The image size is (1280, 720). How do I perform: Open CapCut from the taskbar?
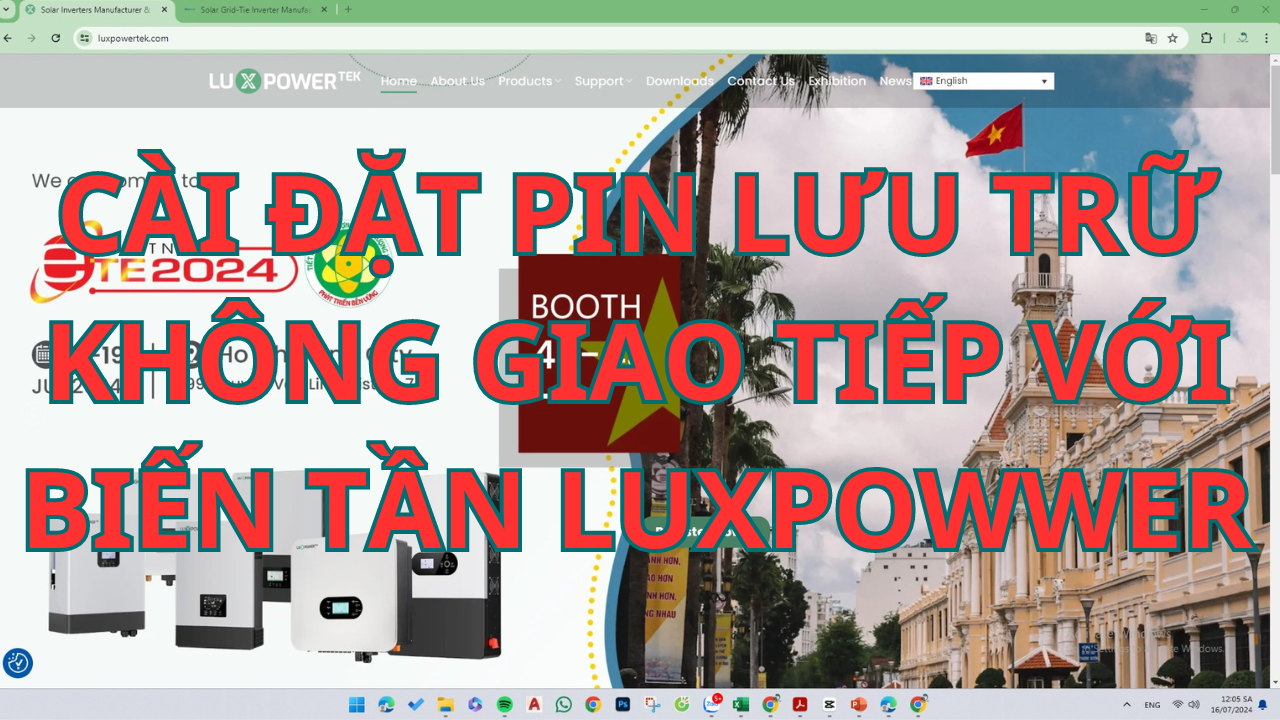[829, 704]
